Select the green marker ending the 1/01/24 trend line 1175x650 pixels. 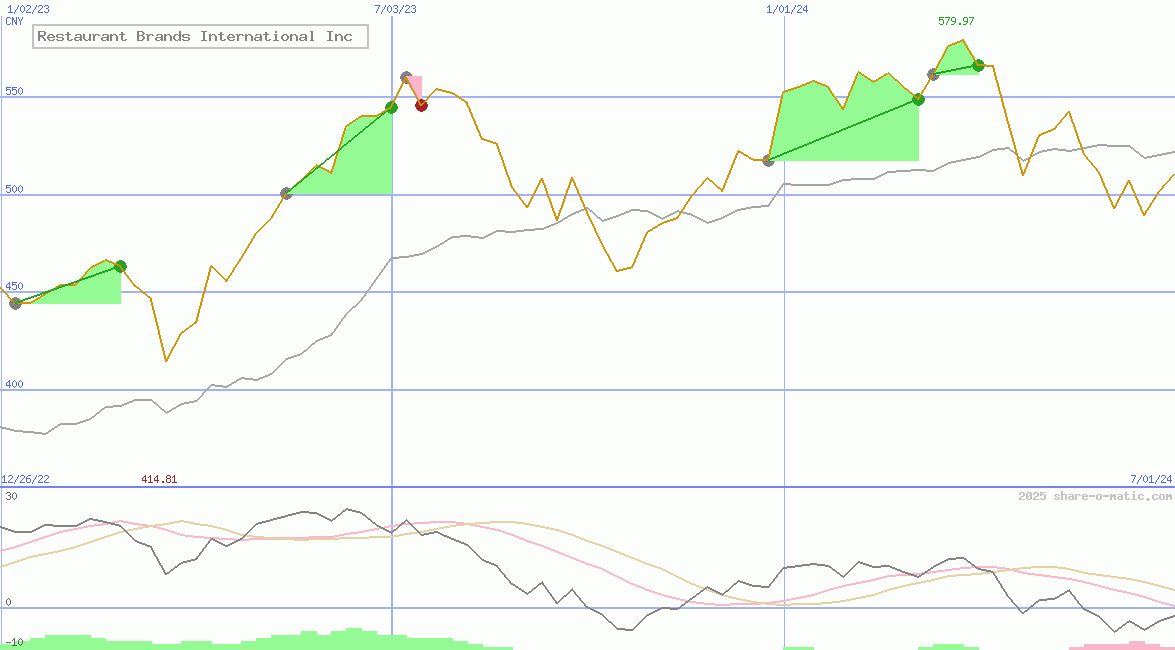click(918, 99)
